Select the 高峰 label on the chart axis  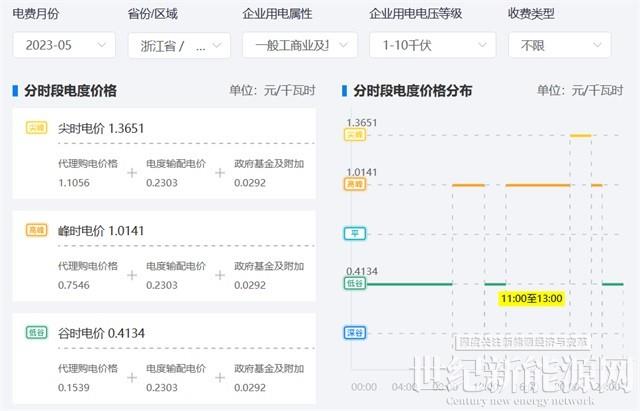354,185
